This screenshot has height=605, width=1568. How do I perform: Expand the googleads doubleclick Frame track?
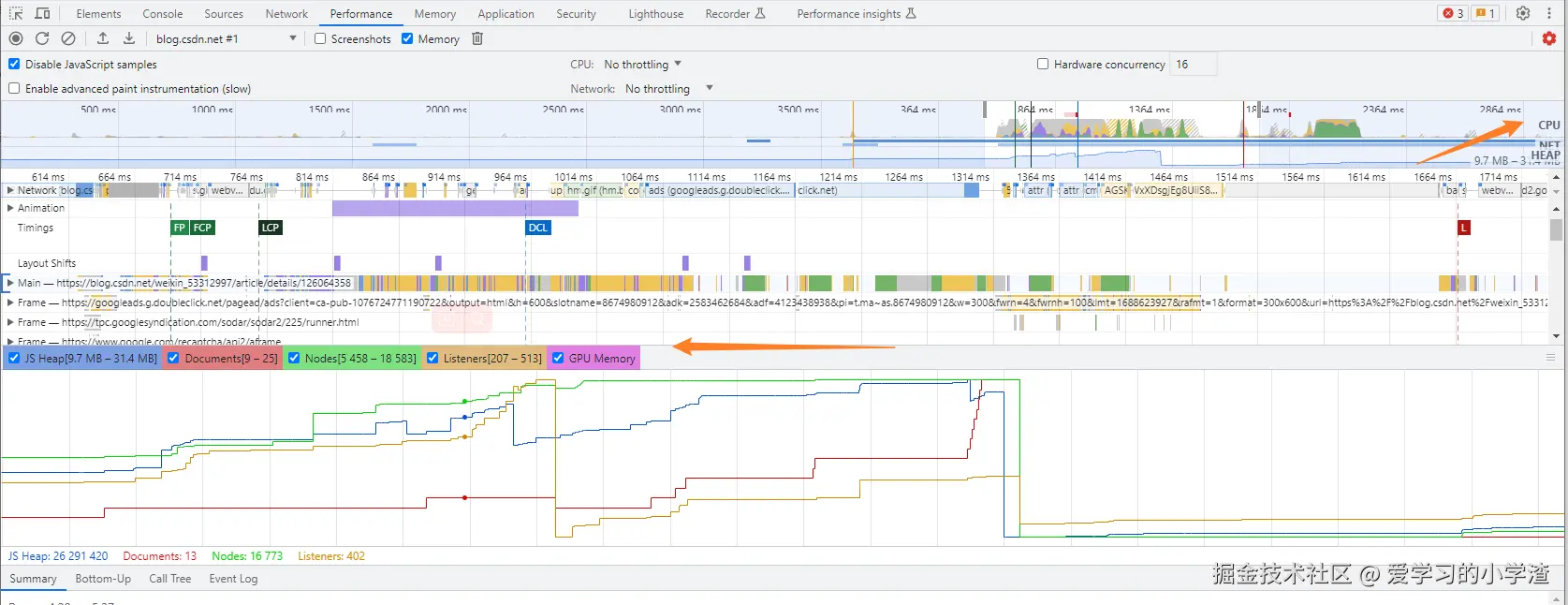10,302
